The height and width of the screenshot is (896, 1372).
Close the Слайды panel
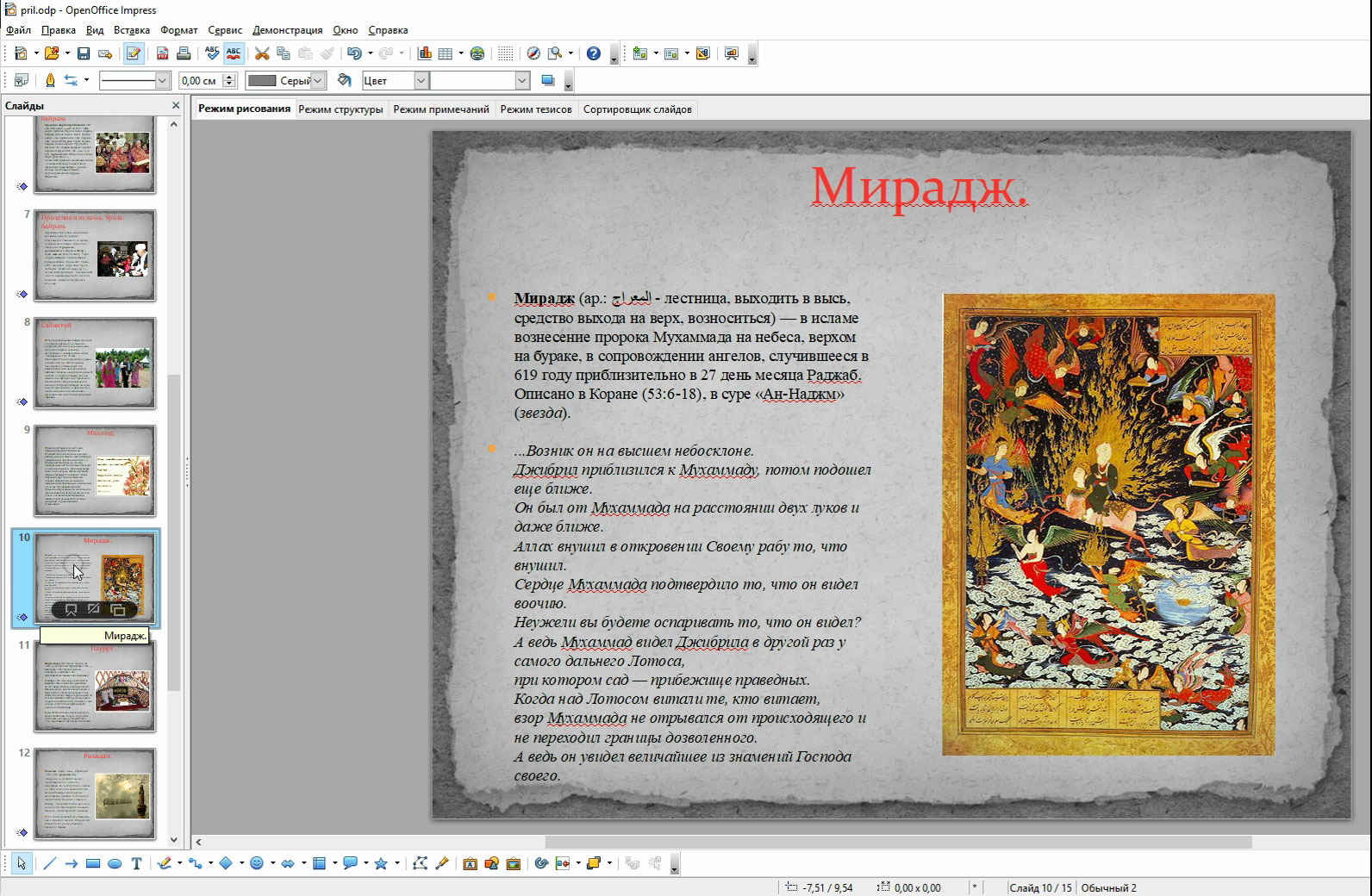[x=176, y=105]
